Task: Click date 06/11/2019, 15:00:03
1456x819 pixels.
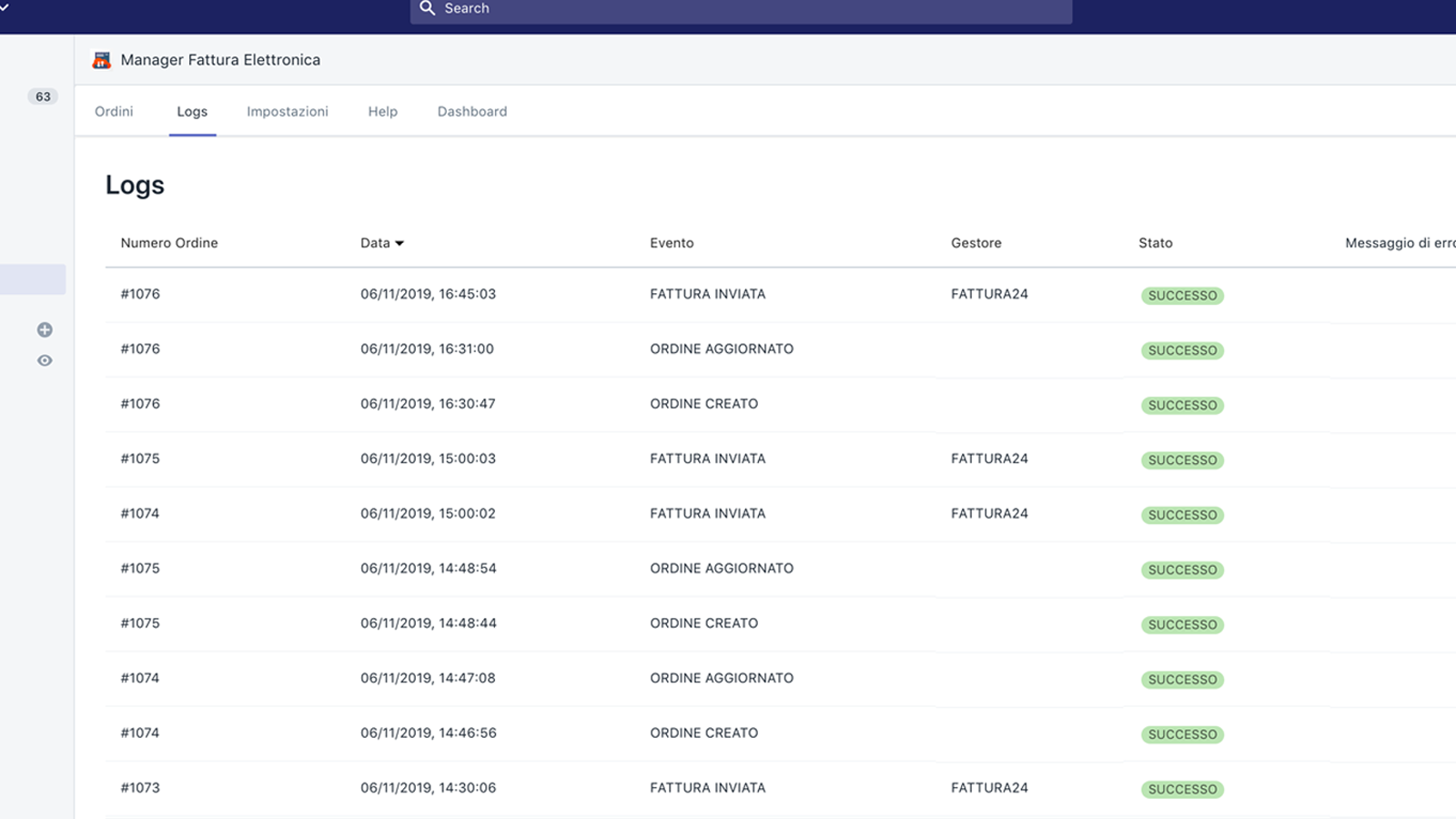Action: 428,459
